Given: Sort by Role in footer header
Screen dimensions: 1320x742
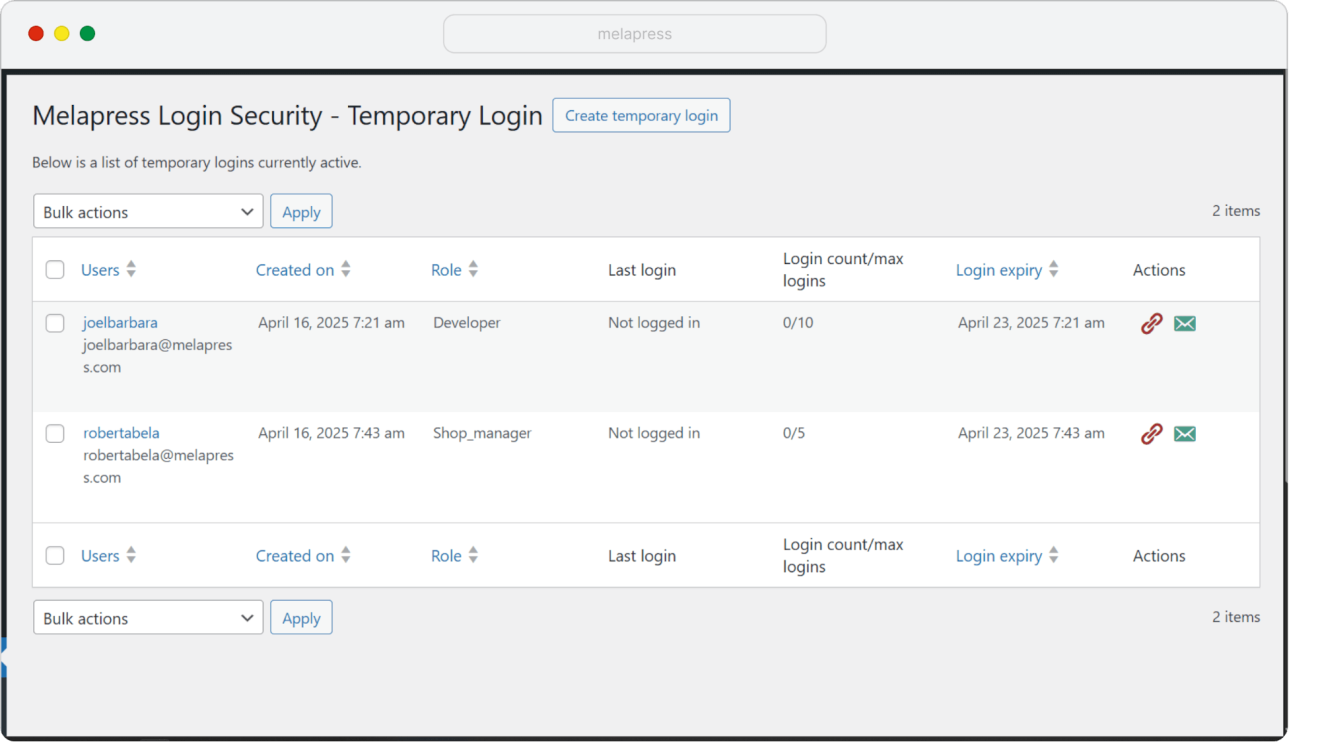Looking at the screenshot, I should click(x=446, y=556).
